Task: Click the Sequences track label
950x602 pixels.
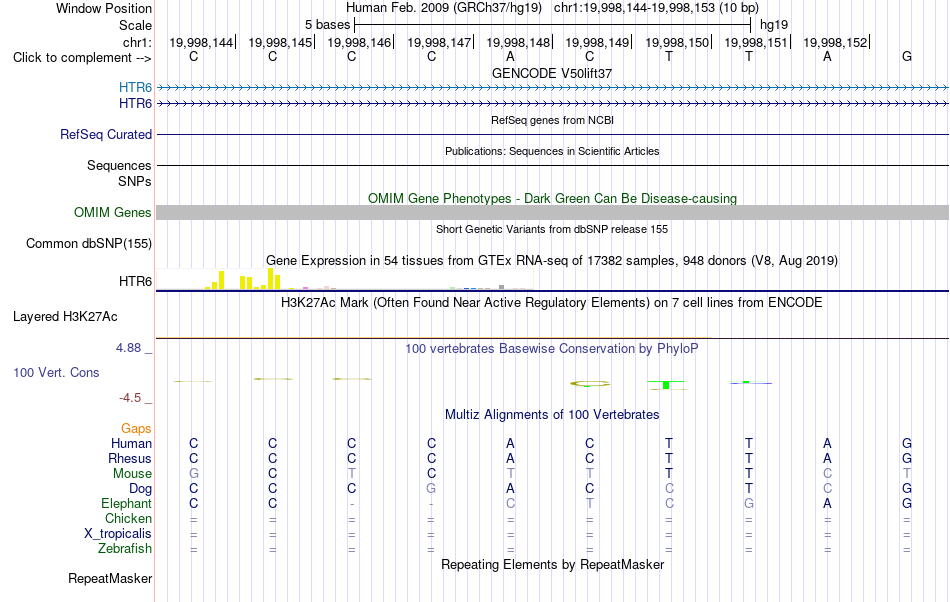Action: [119, 165]
